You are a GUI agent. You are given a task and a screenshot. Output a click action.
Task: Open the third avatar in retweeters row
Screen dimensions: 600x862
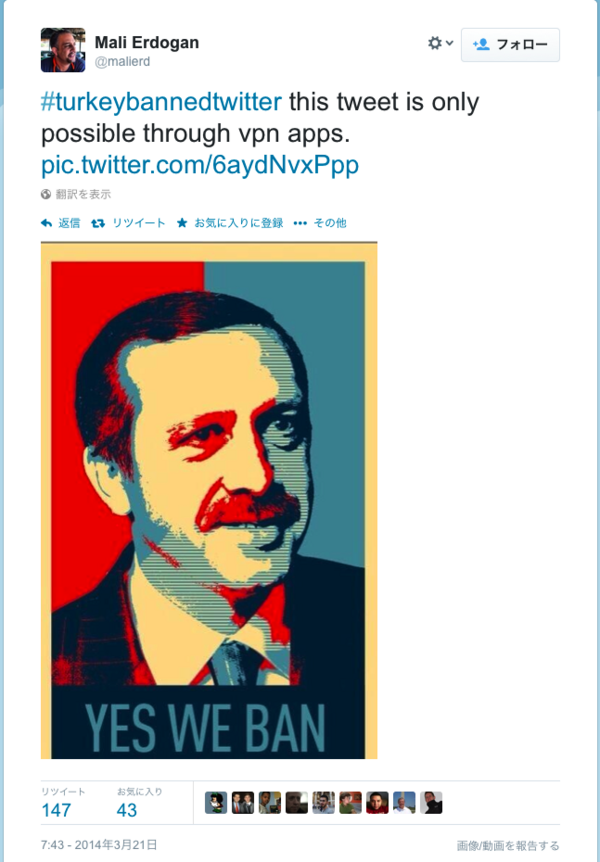[x=269, y=803]
